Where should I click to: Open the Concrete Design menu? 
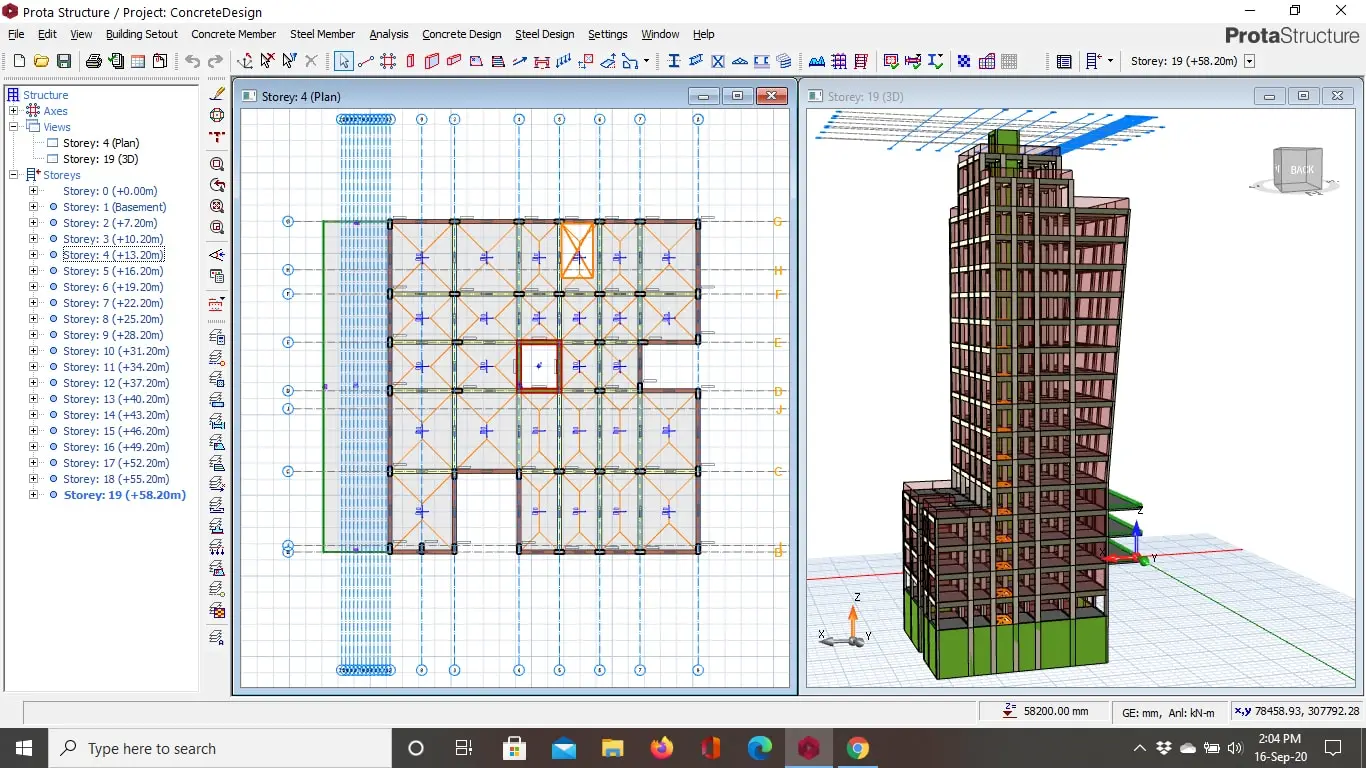point(461,34)
